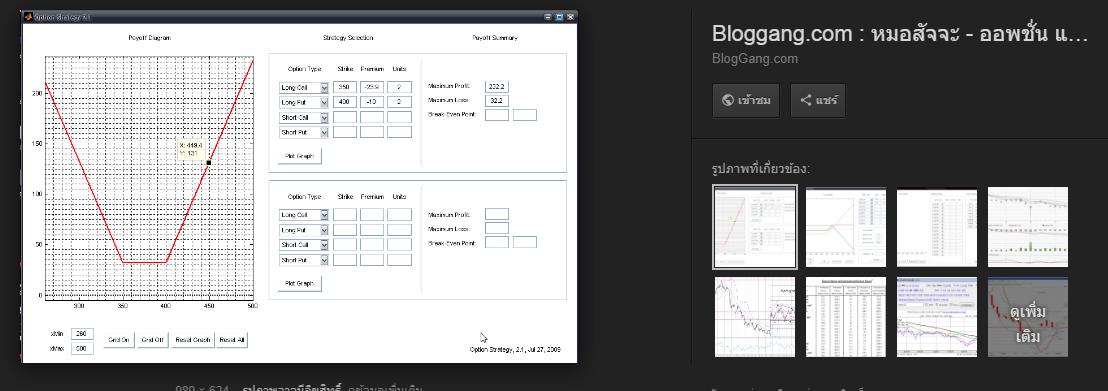This screenshot has height=391, width=1108.
Task: Open the Bloggang.com title link
Action: (900, 34)
